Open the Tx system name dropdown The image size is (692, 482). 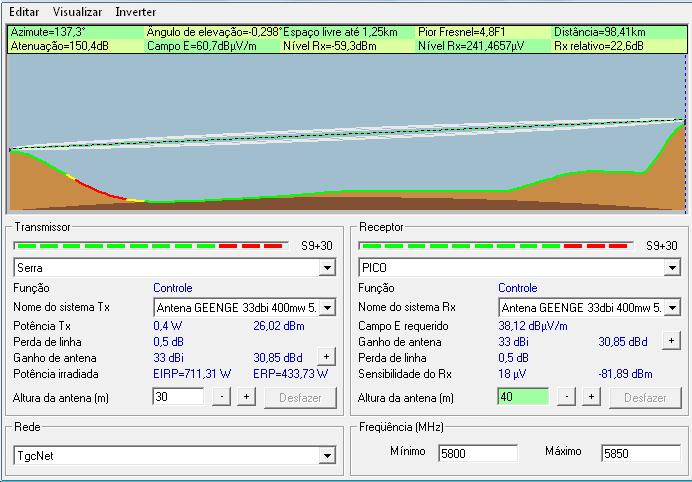[x=327, y=308]
